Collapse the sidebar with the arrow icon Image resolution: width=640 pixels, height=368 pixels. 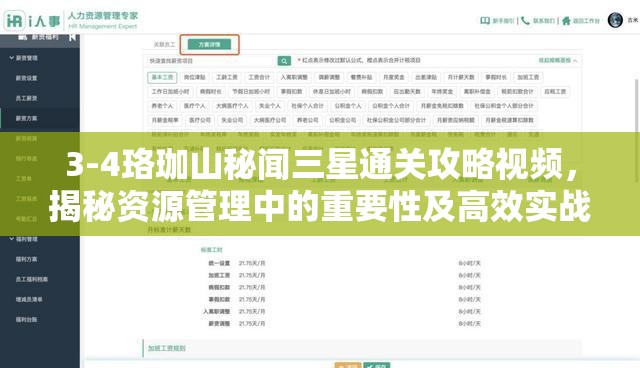click(x=72, y=37)
